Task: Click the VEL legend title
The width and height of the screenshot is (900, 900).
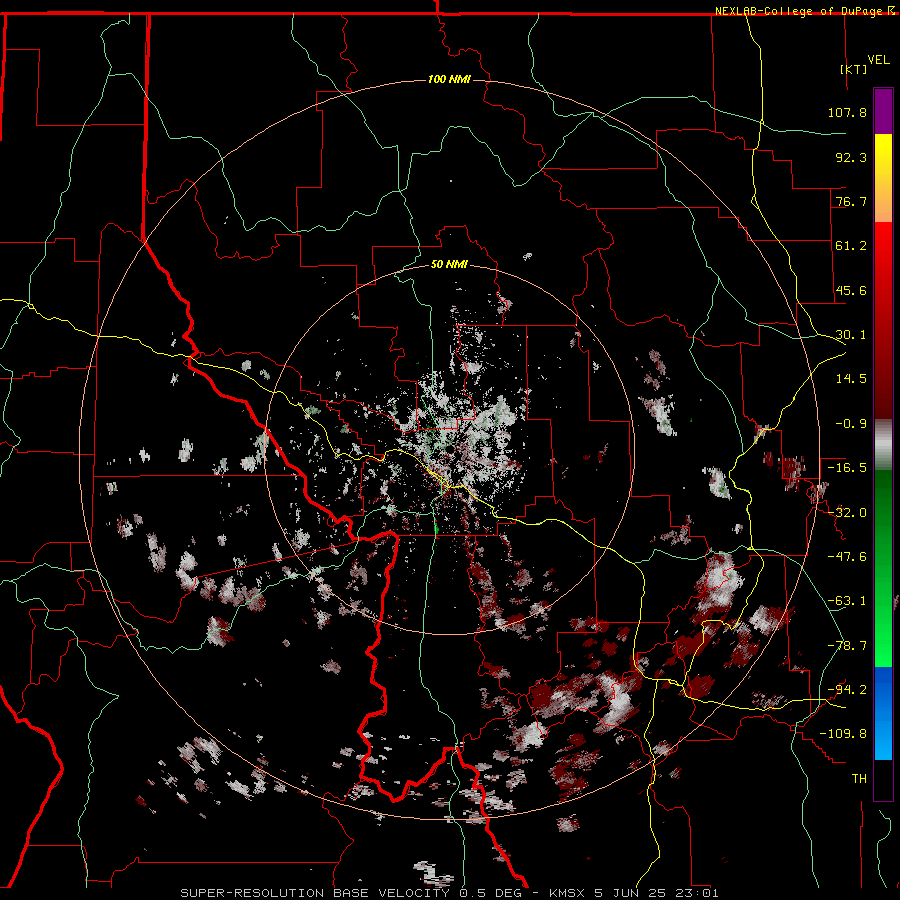Action: click(879, 60)
